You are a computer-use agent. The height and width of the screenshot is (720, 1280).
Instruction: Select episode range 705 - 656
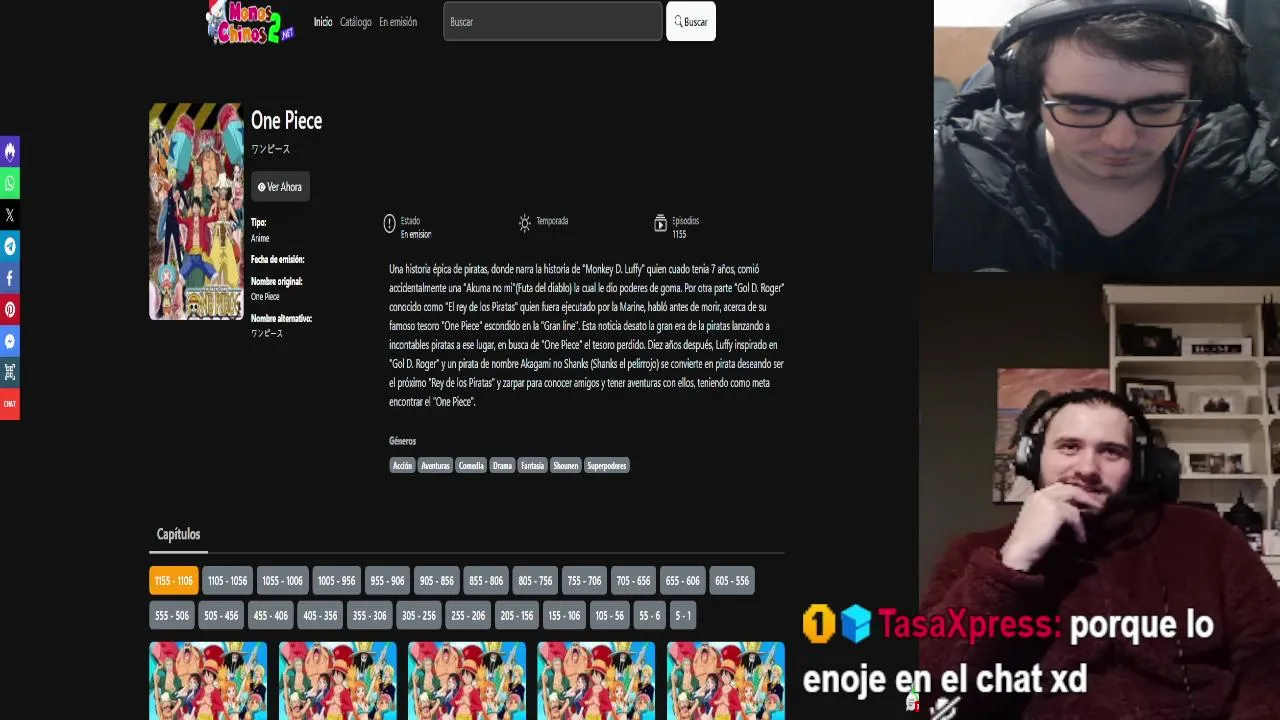(x=633, y=581)
